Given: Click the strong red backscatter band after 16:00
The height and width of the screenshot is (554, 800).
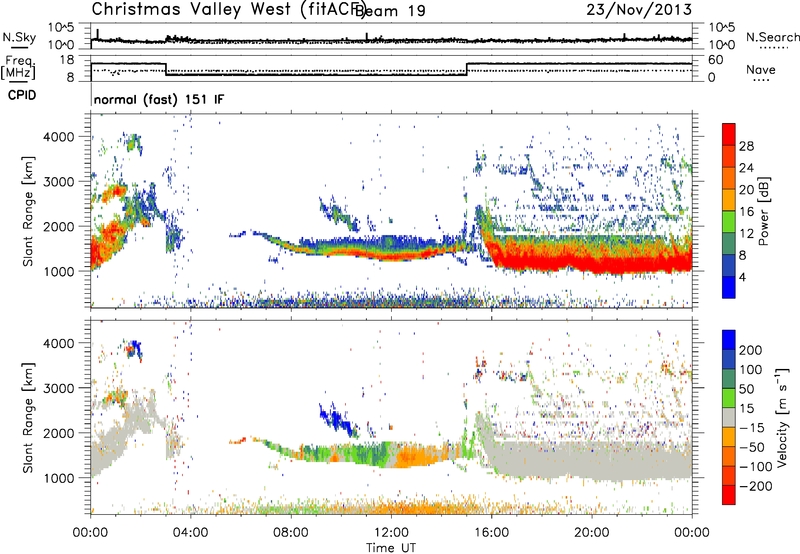Looking at the screenshot, I should click(x=592, y=263).
